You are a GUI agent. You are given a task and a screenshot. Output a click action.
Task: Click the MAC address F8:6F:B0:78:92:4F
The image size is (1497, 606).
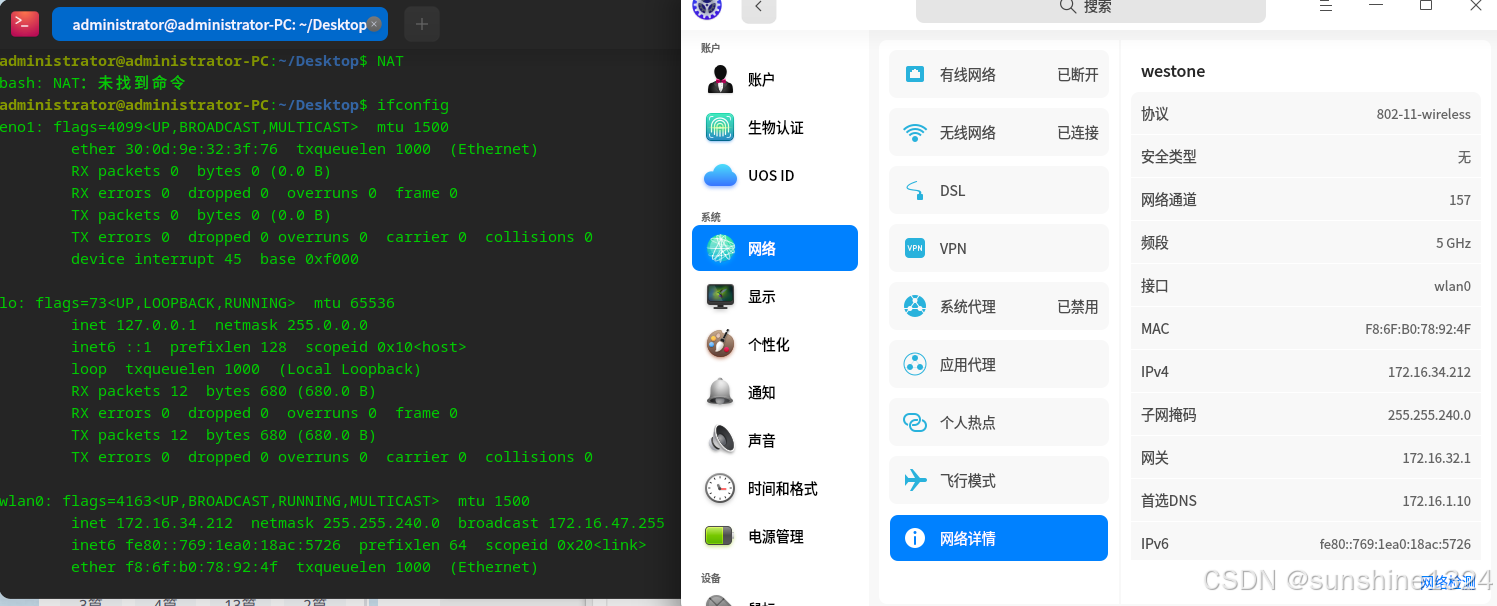pos(1418,329)
